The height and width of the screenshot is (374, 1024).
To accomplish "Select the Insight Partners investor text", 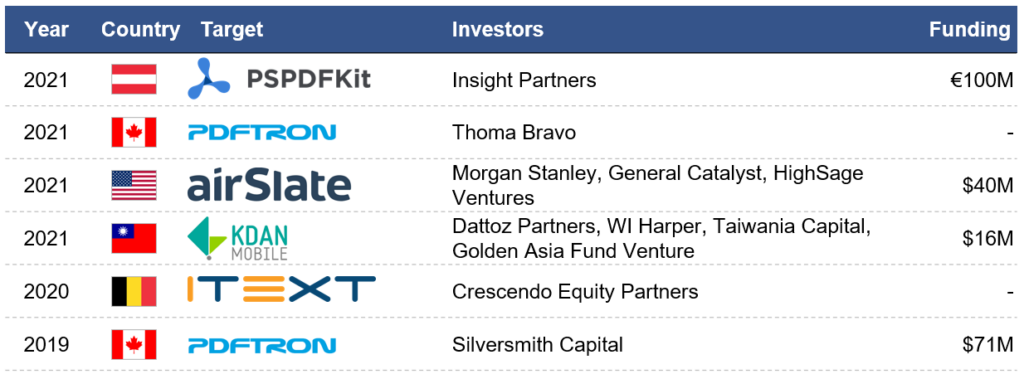I will [524, 80].
